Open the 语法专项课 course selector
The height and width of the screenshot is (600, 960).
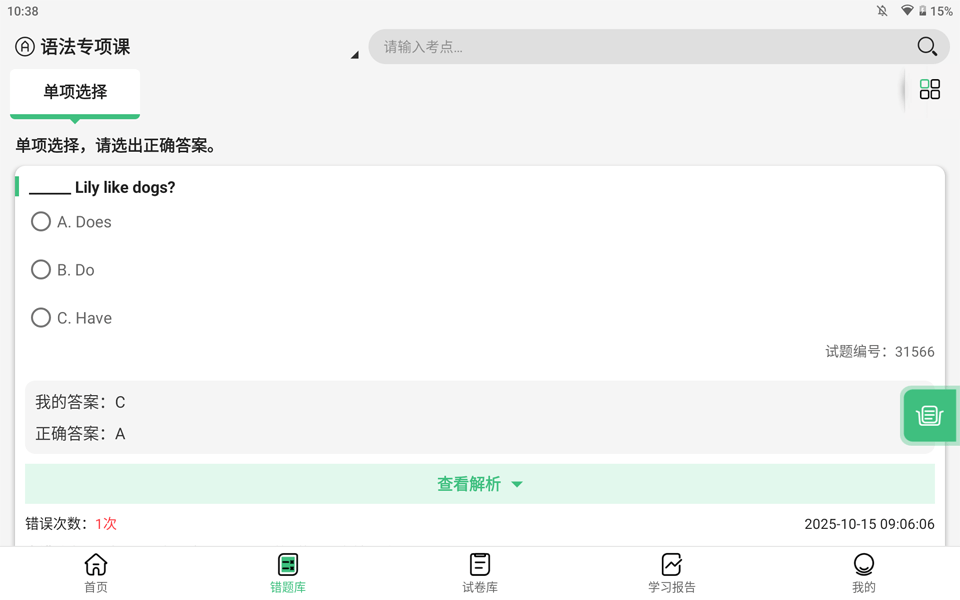pos(86,47)
